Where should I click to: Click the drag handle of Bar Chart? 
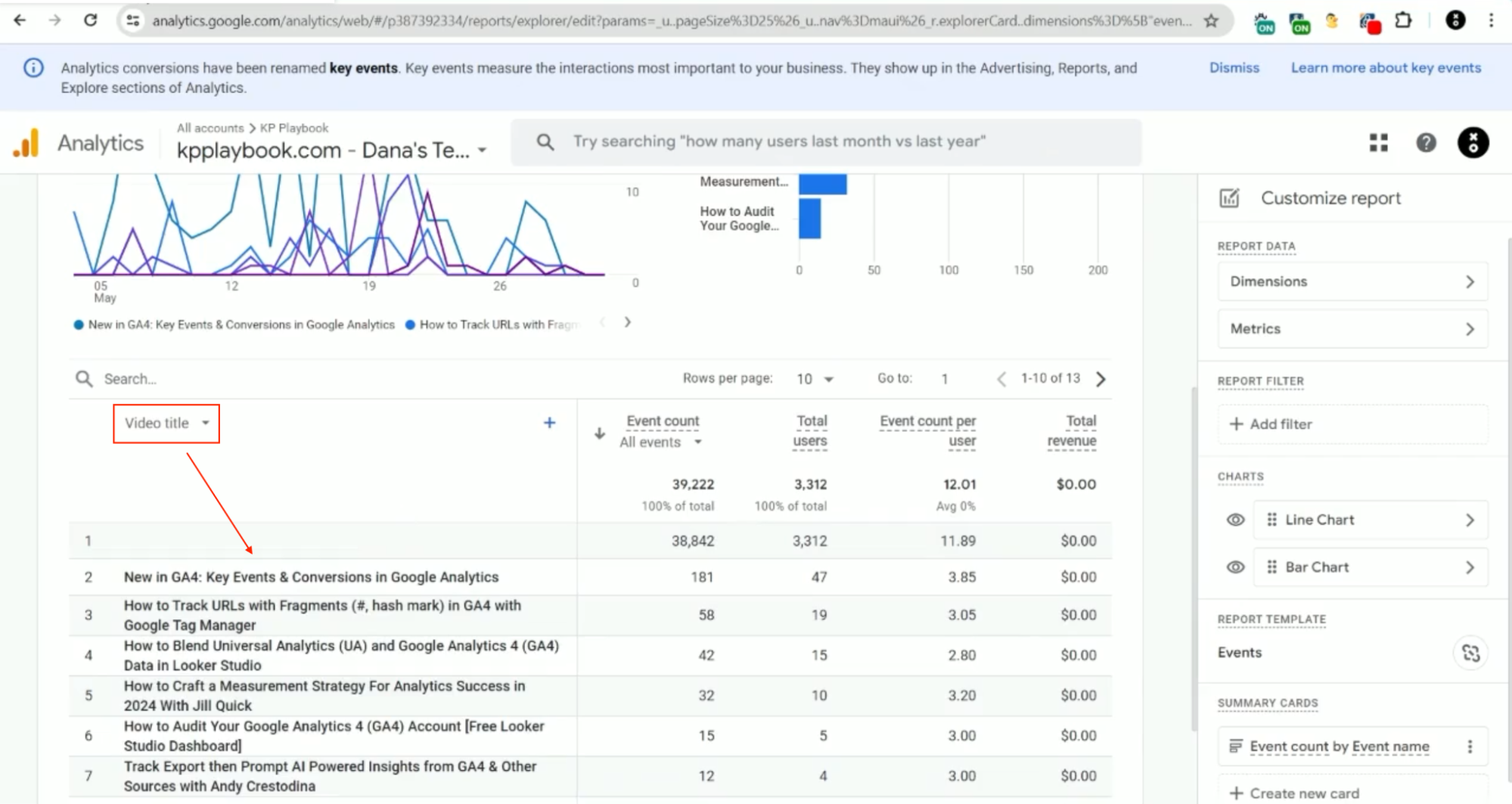(1272, 567)
